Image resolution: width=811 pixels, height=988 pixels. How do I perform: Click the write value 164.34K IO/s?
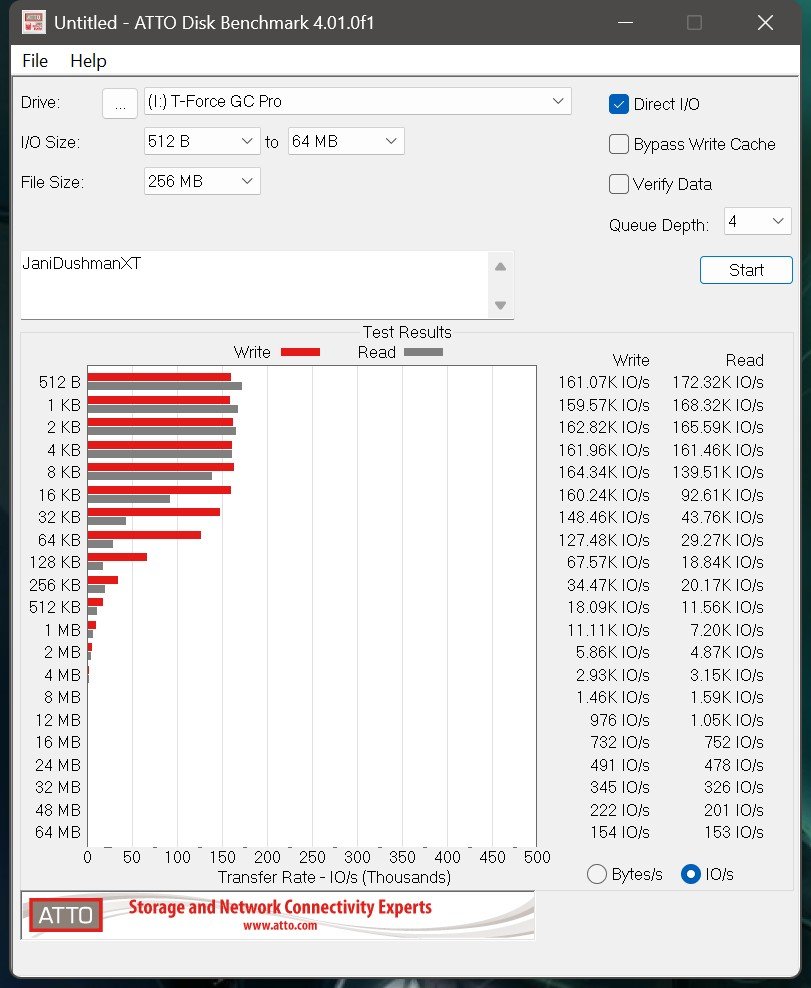coord(604,473)
